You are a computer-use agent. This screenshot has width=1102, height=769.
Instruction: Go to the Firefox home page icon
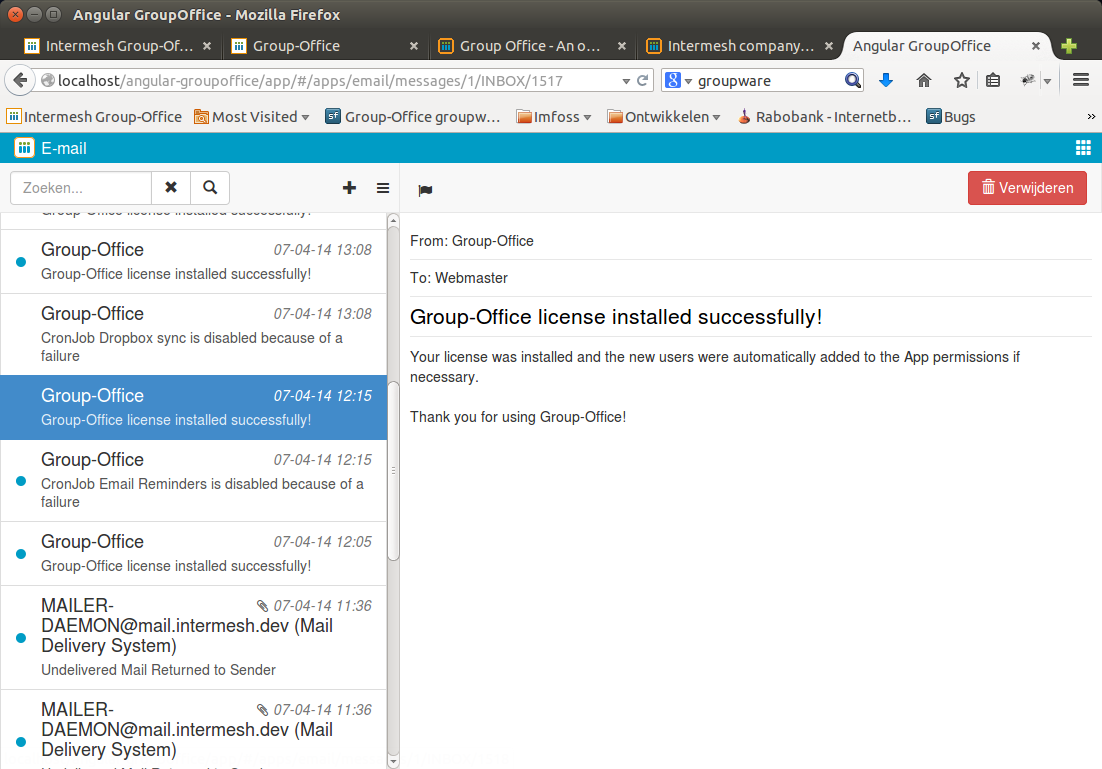pyautogui.click(x=923, y=80)
